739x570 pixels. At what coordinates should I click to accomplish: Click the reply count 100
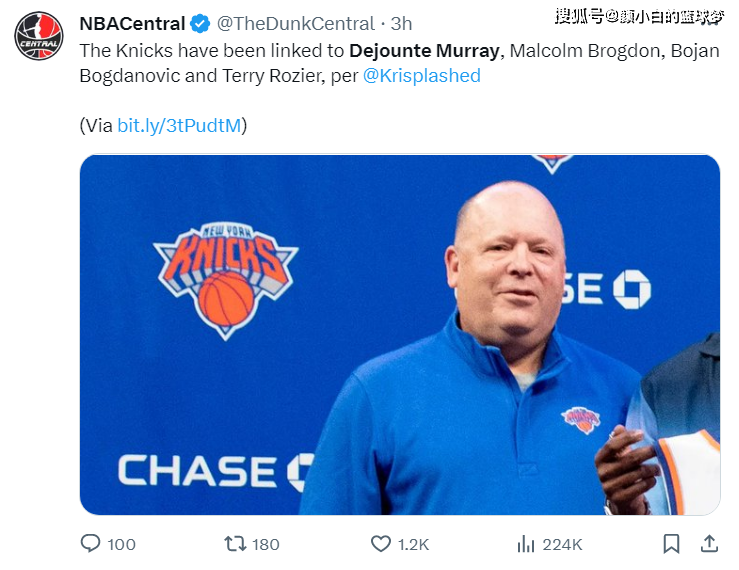point(121,544)
